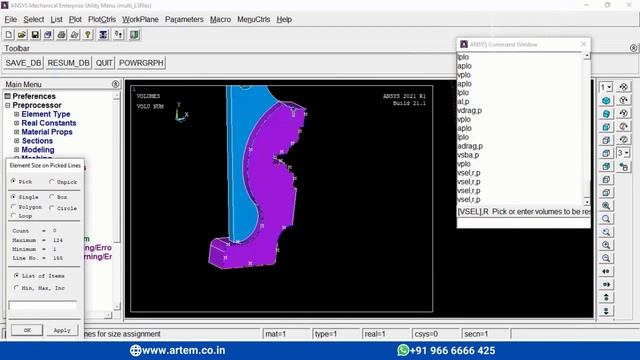Click the RESUM_DB toolbar button
This screenshot has height=360, width=640.
point(68,63)
